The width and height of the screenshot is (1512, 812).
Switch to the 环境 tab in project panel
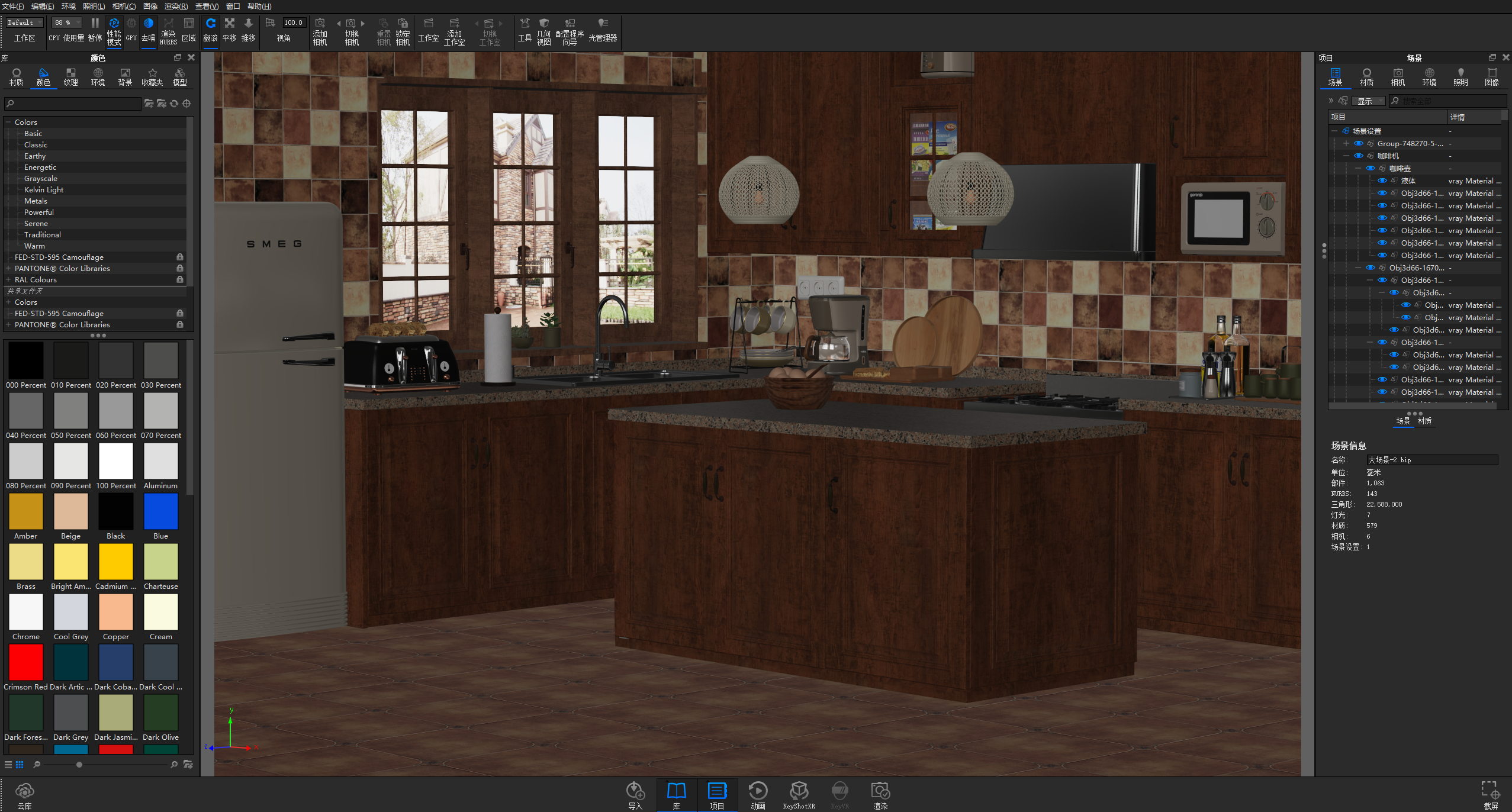(1429, 76)
